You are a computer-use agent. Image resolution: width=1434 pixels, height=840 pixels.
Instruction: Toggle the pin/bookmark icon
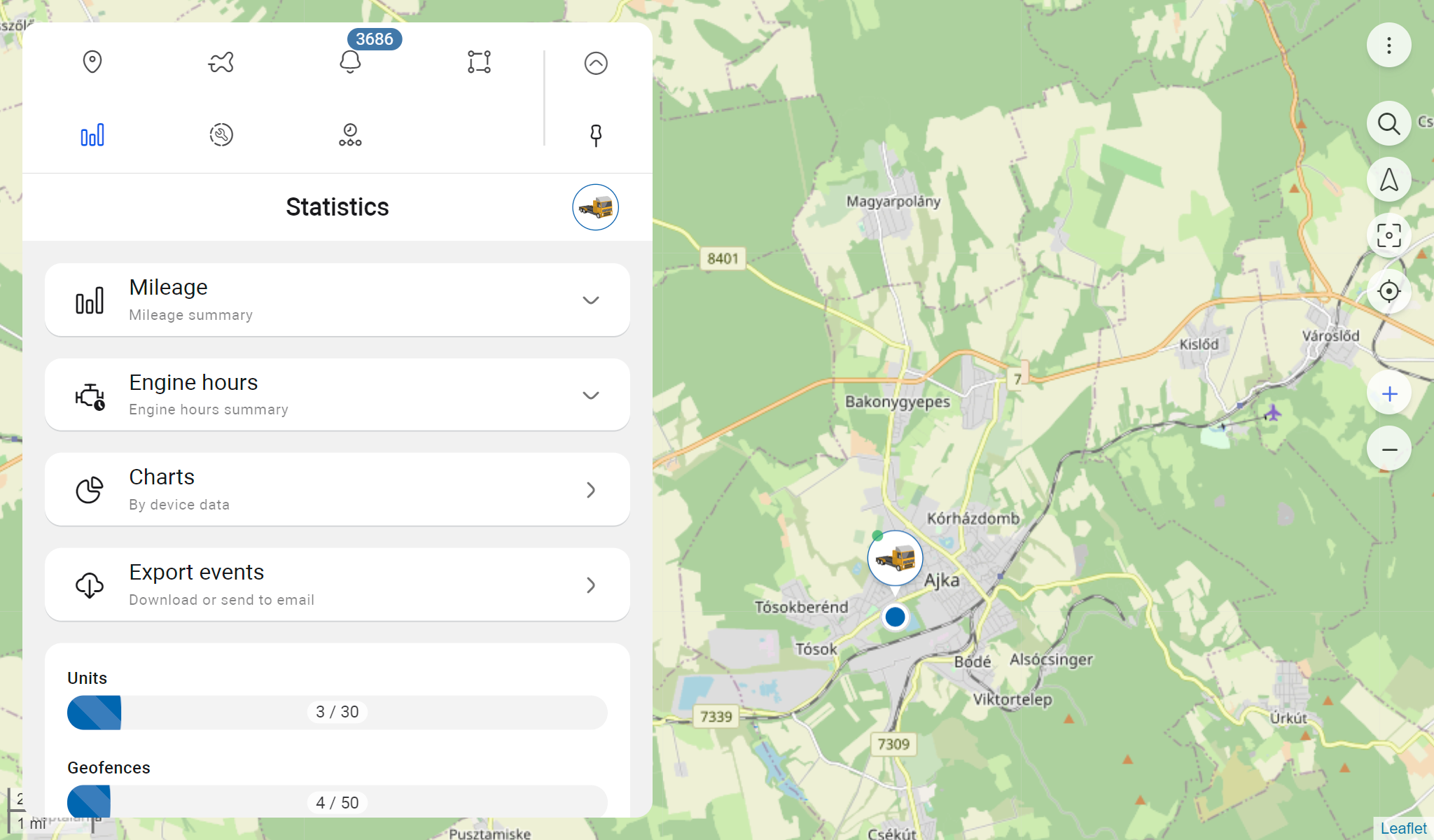[x=596, y=135]
